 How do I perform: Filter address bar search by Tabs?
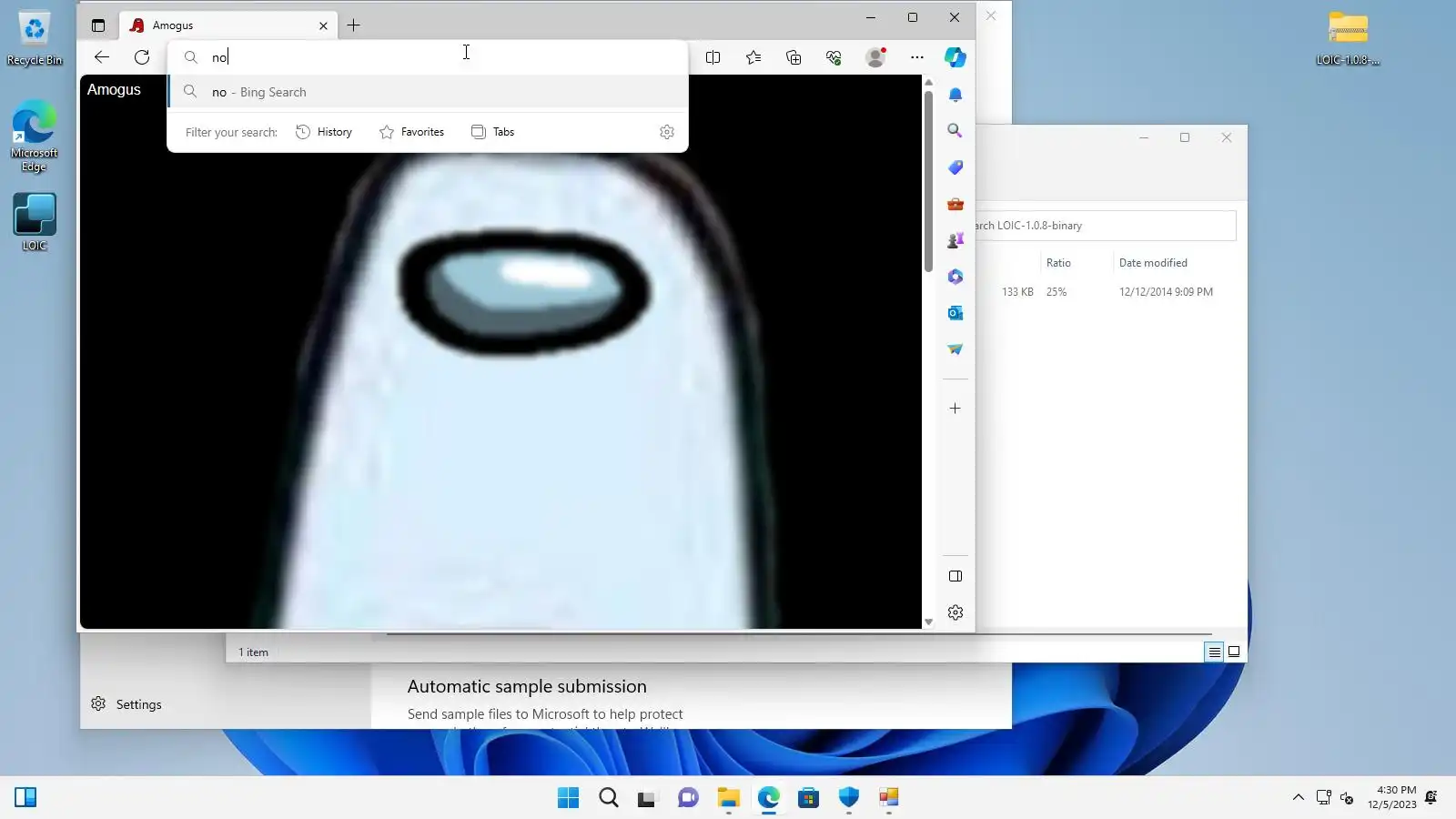pos(493,132)
